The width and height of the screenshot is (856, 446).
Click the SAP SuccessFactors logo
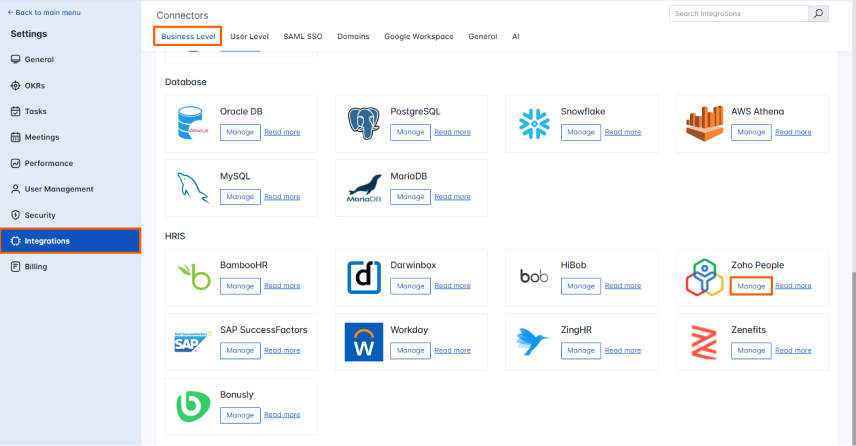(x=193, y=342)
